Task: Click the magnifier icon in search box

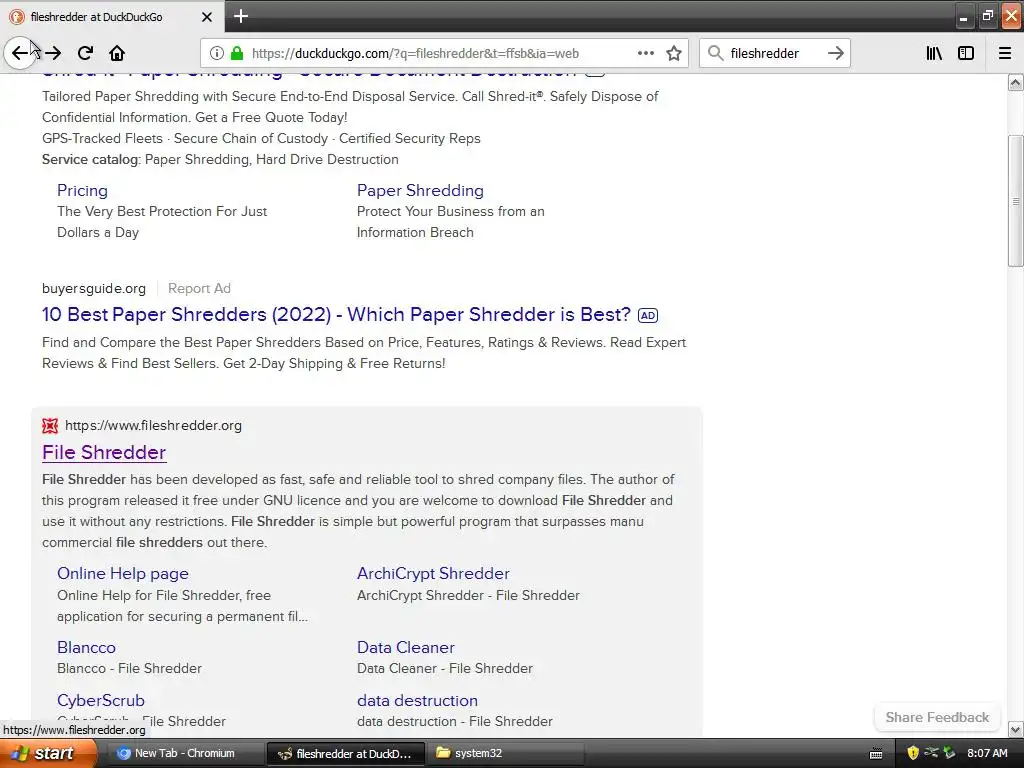Action: tap(716, 53)
